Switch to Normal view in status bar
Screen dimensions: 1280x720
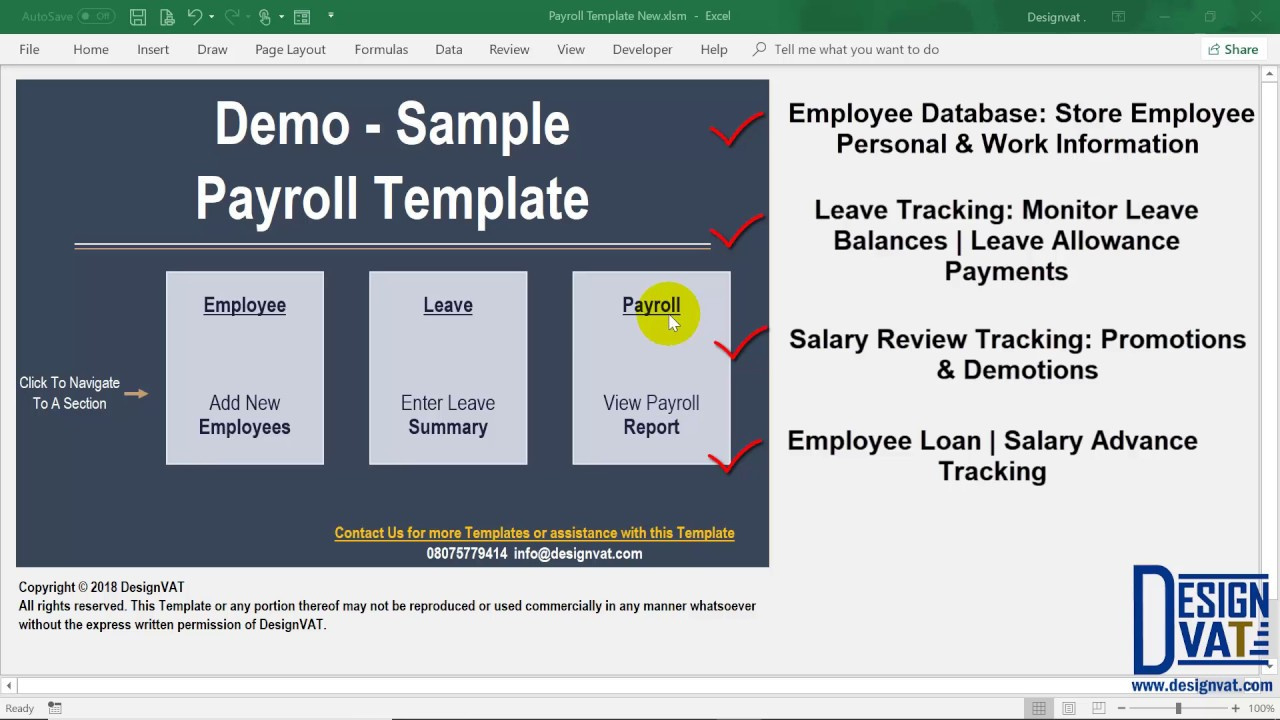click(1039, 708)
